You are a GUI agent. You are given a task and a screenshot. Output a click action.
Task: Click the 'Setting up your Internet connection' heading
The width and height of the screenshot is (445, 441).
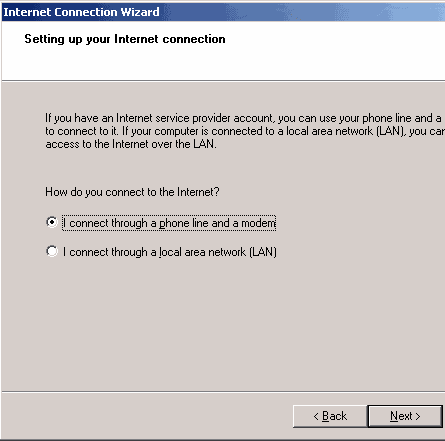(125, 39)
